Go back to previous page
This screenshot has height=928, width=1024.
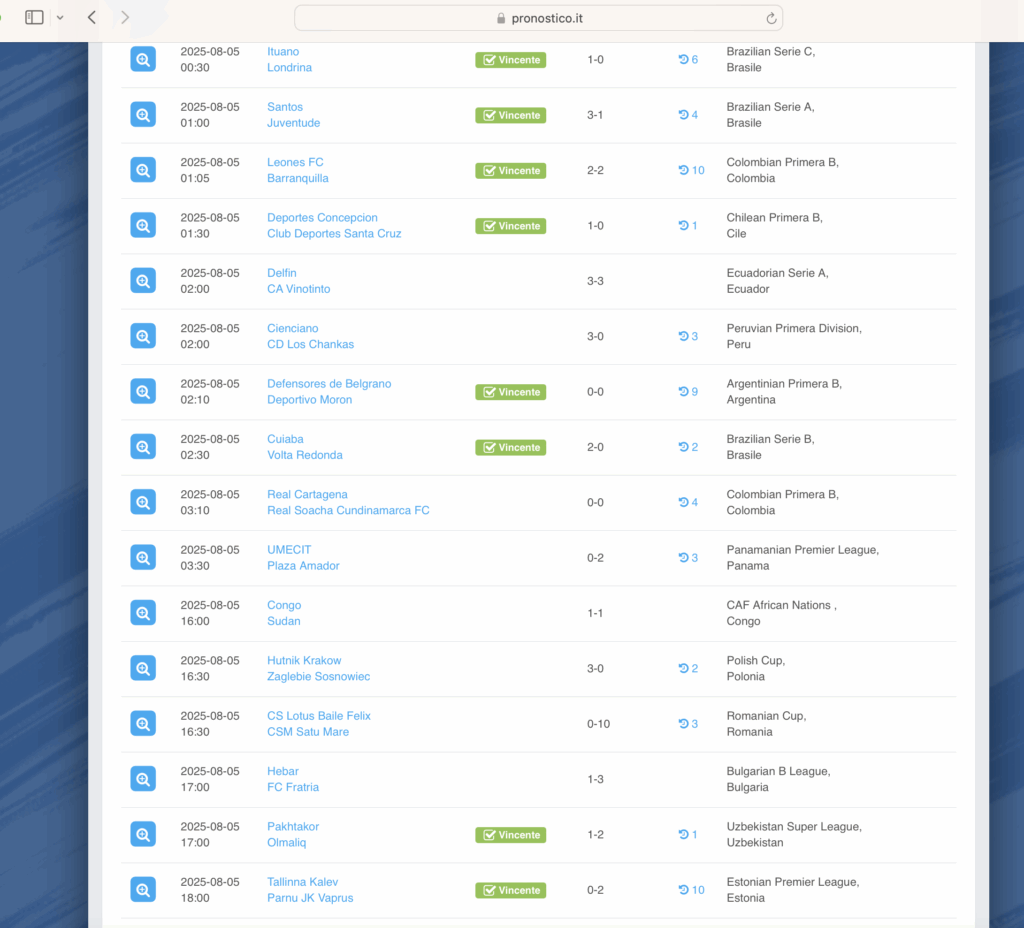[x=92, y=18]
